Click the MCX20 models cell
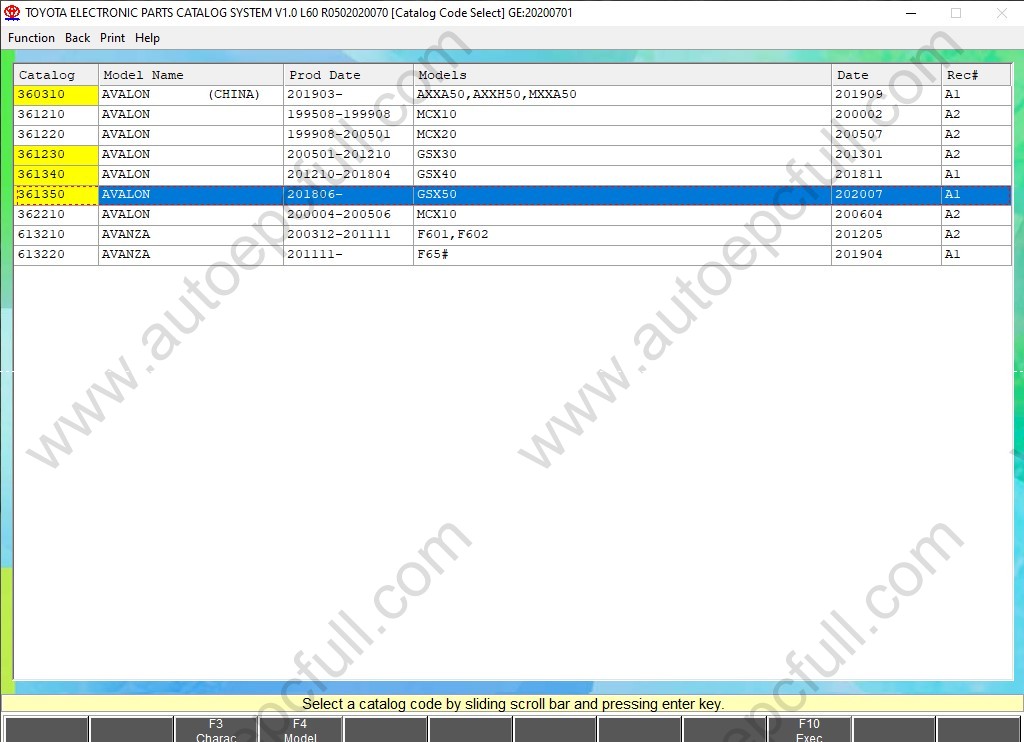1024x742 pixels. (622, 135)
